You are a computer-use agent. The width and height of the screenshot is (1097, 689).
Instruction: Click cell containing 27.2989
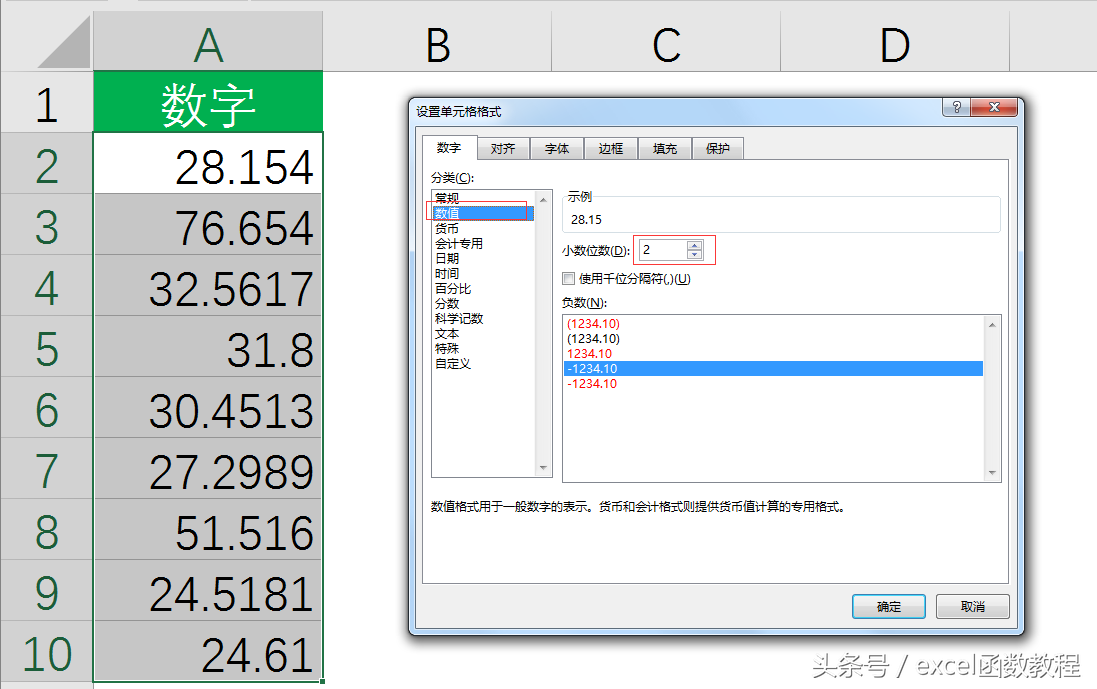click(x=208, y=469)
